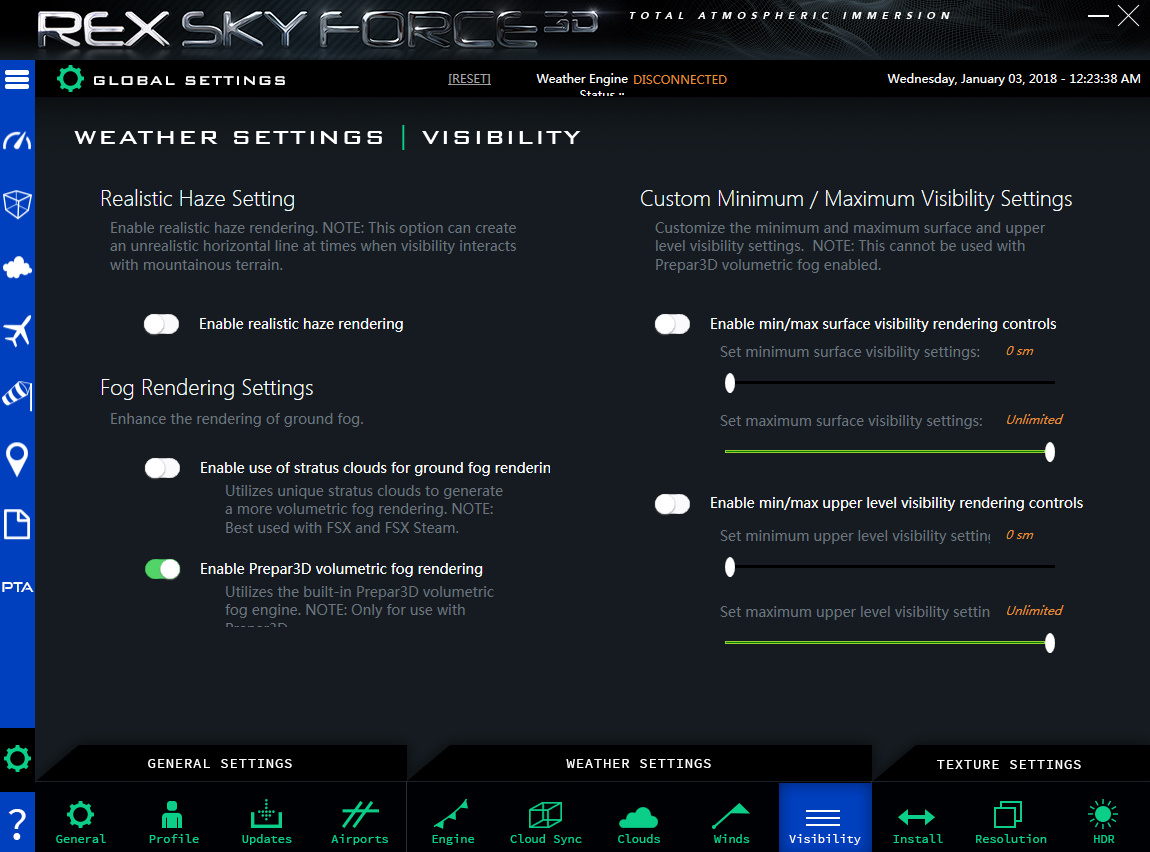Open the HDR settings page
The height and width of the screenshot is (852, 1150).
point(1103,822)
